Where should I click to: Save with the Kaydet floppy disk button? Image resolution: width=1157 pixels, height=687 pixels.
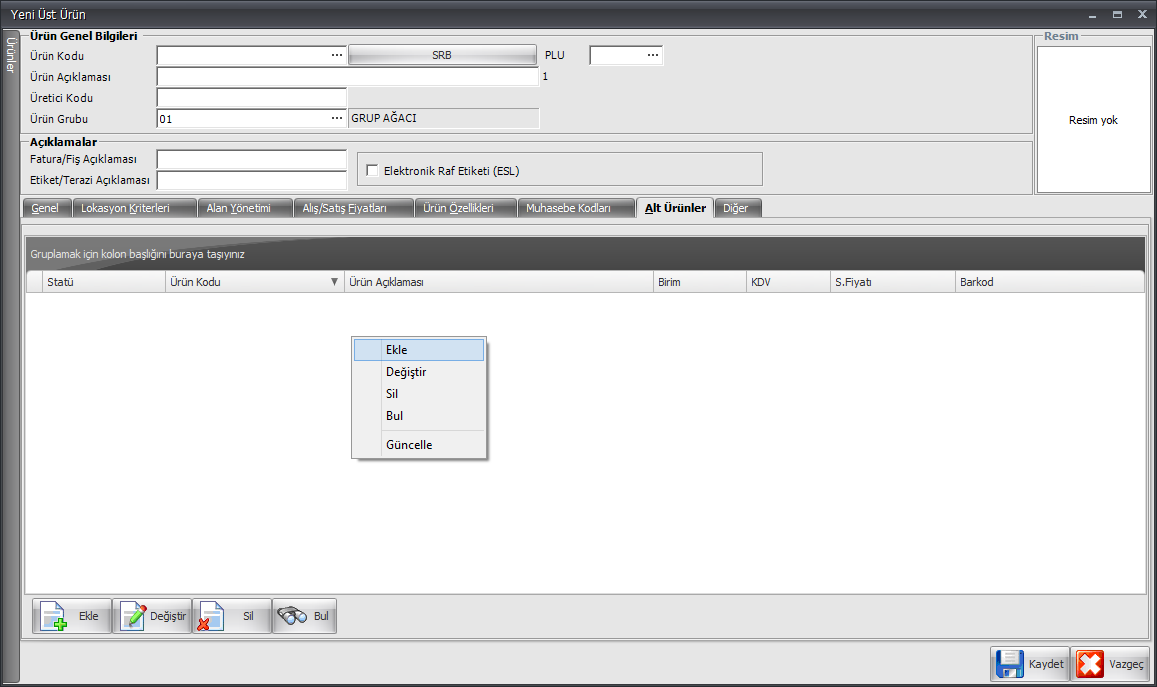(1029, 664)
